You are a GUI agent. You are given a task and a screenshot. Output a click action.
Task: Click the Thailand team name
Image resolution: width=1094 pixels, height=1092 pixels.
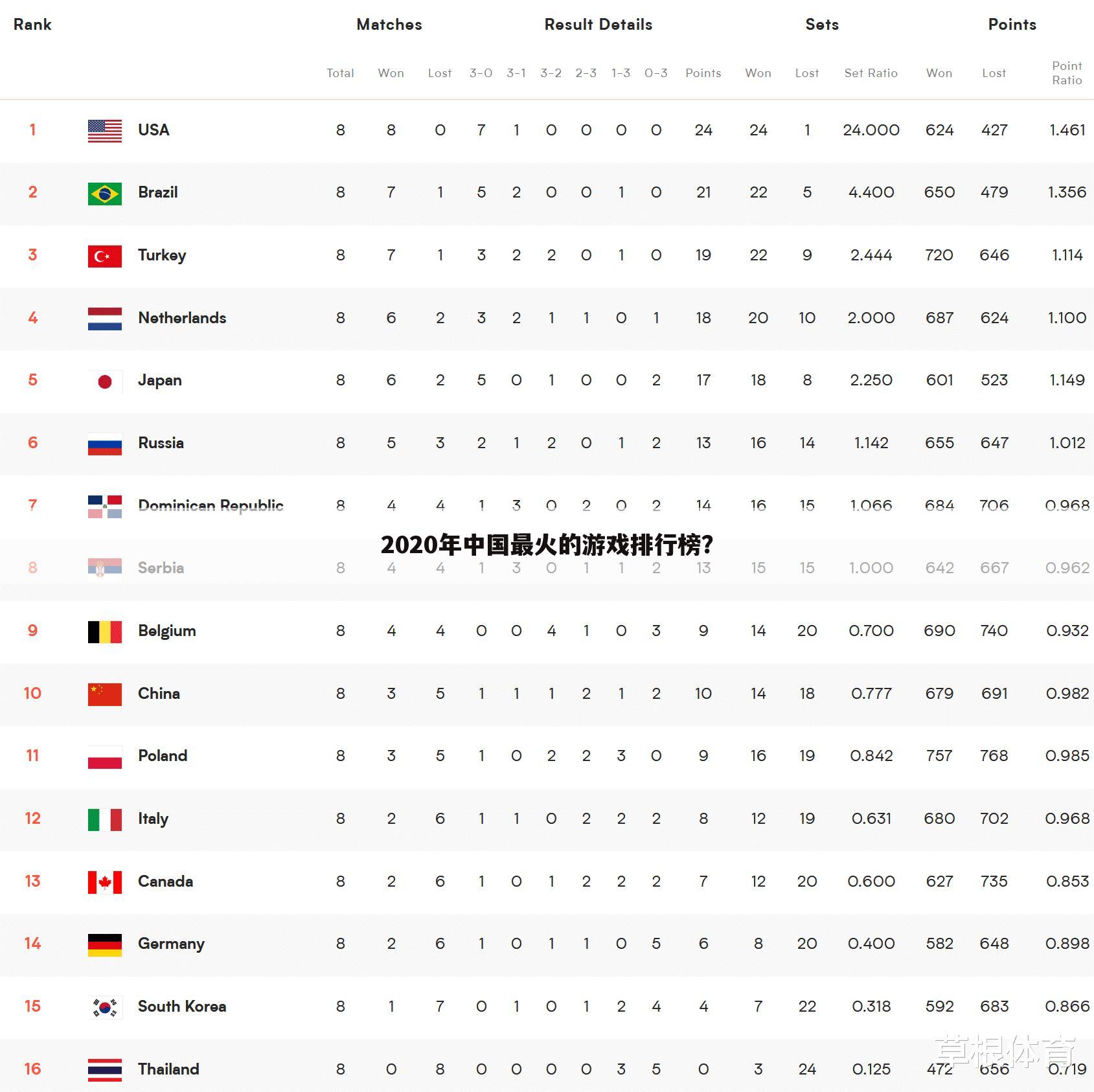(x=168, y=1069)
